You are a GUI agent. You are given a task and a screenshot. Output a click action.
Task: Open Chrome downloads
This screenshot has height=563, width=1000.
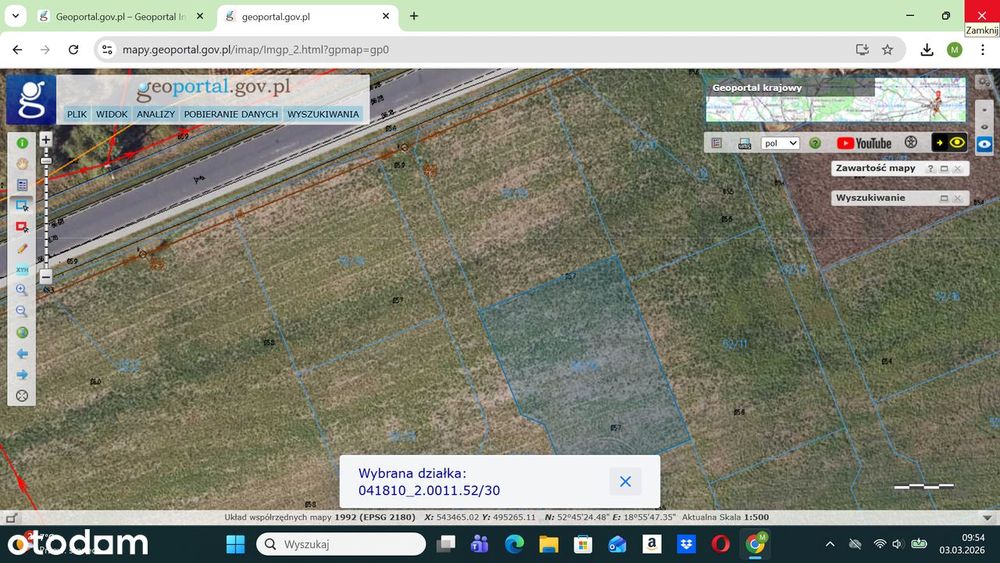927,49
